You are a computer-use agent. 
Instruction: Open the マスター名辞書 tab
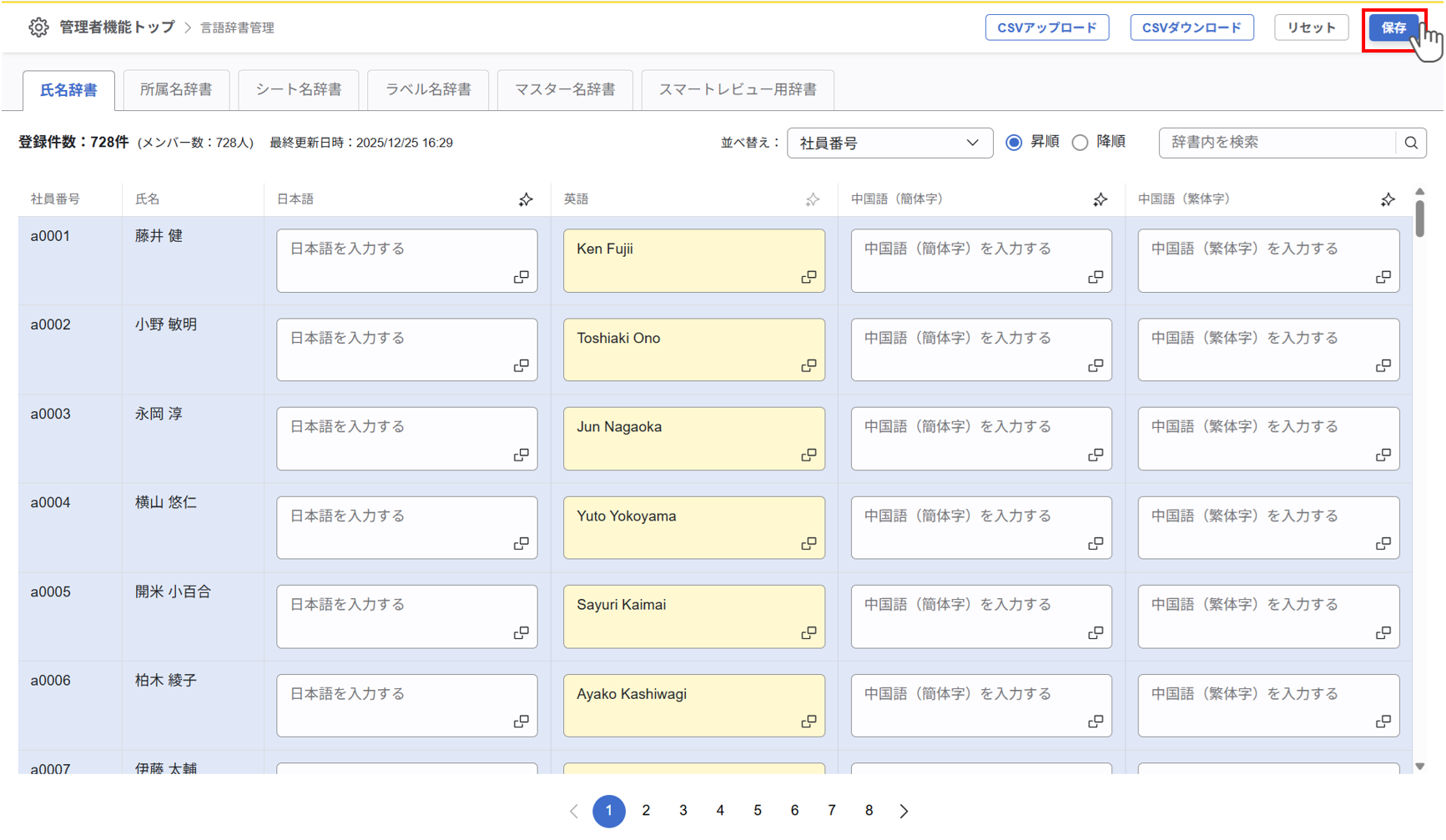point(565,89)
